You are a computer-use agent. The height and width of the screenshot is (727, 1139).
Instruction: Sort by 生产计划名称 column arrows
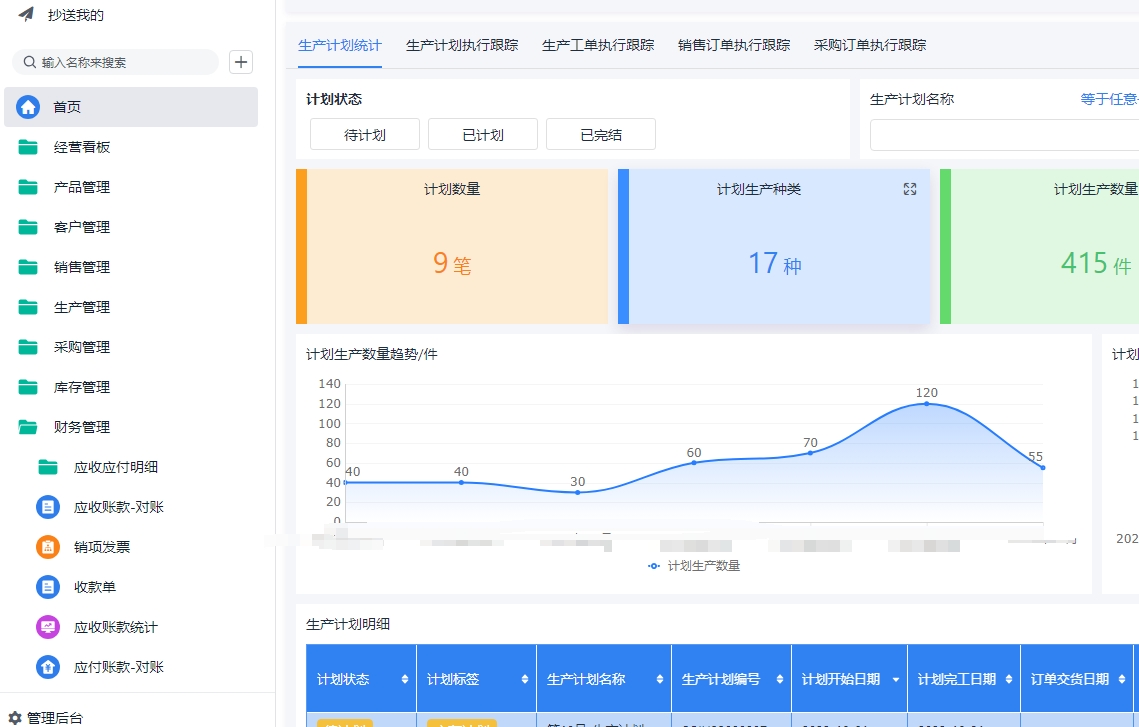coord(660,679)
